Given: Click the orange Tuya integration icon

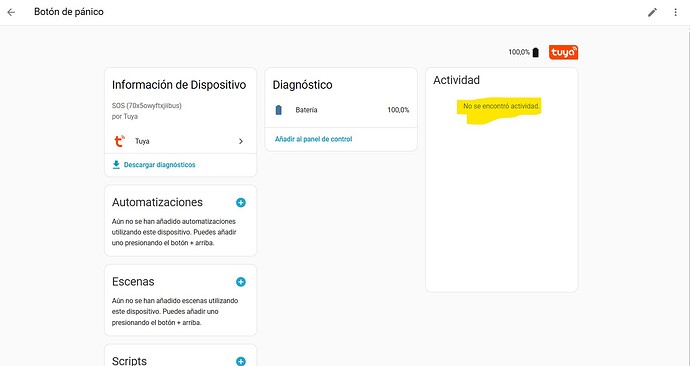Looking at the screenshot, I should click(119, 141).
